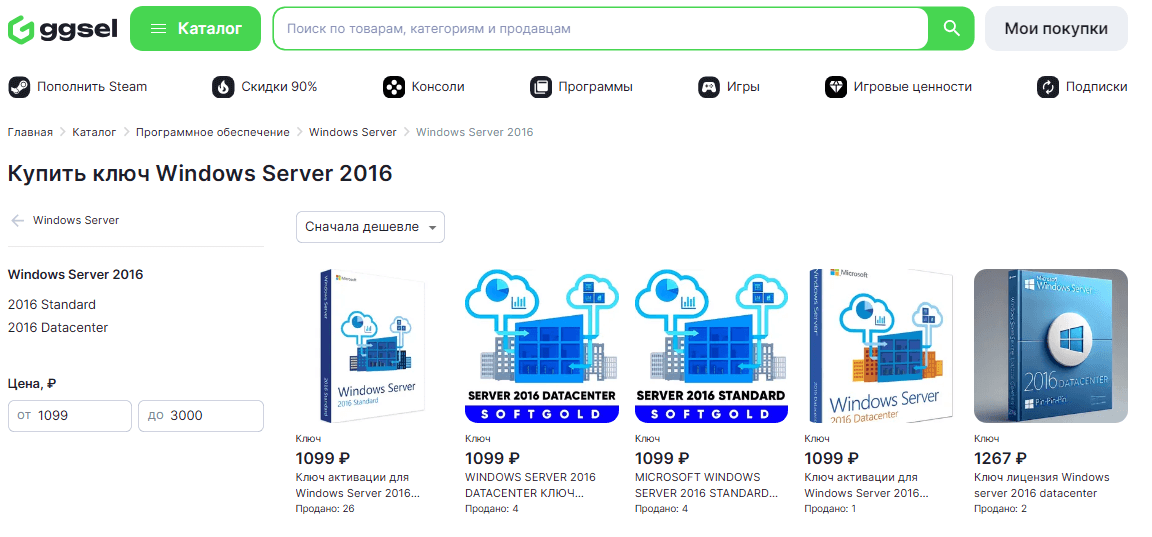Click the Консоли four-dots icon
Screen dimensions: 1152x537
(394, 87)
